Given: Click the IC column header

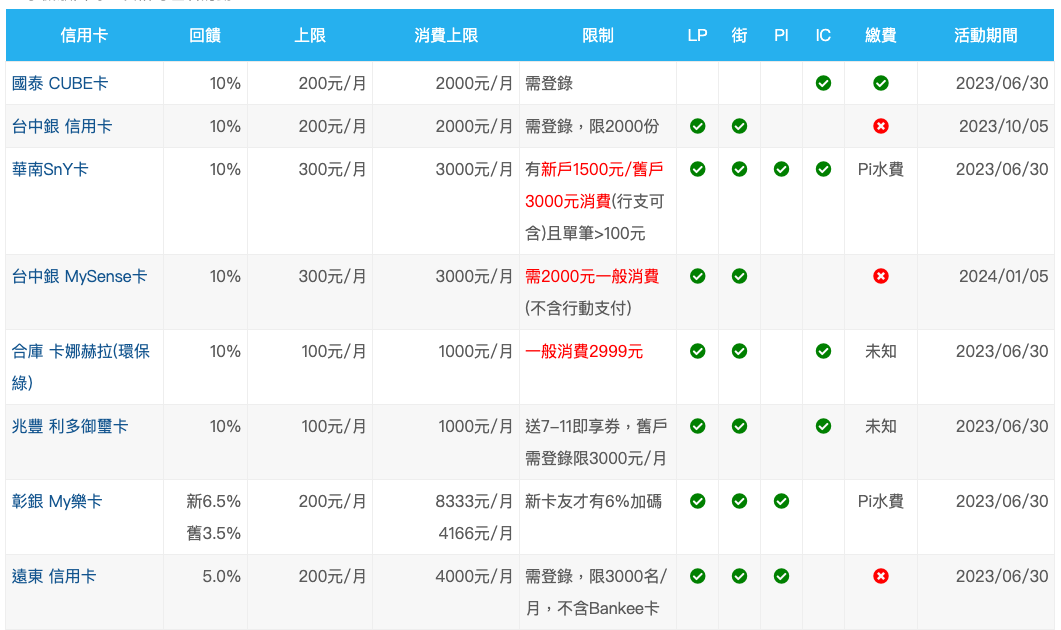Looking at the screenshot, I should (x=823, y=35).
